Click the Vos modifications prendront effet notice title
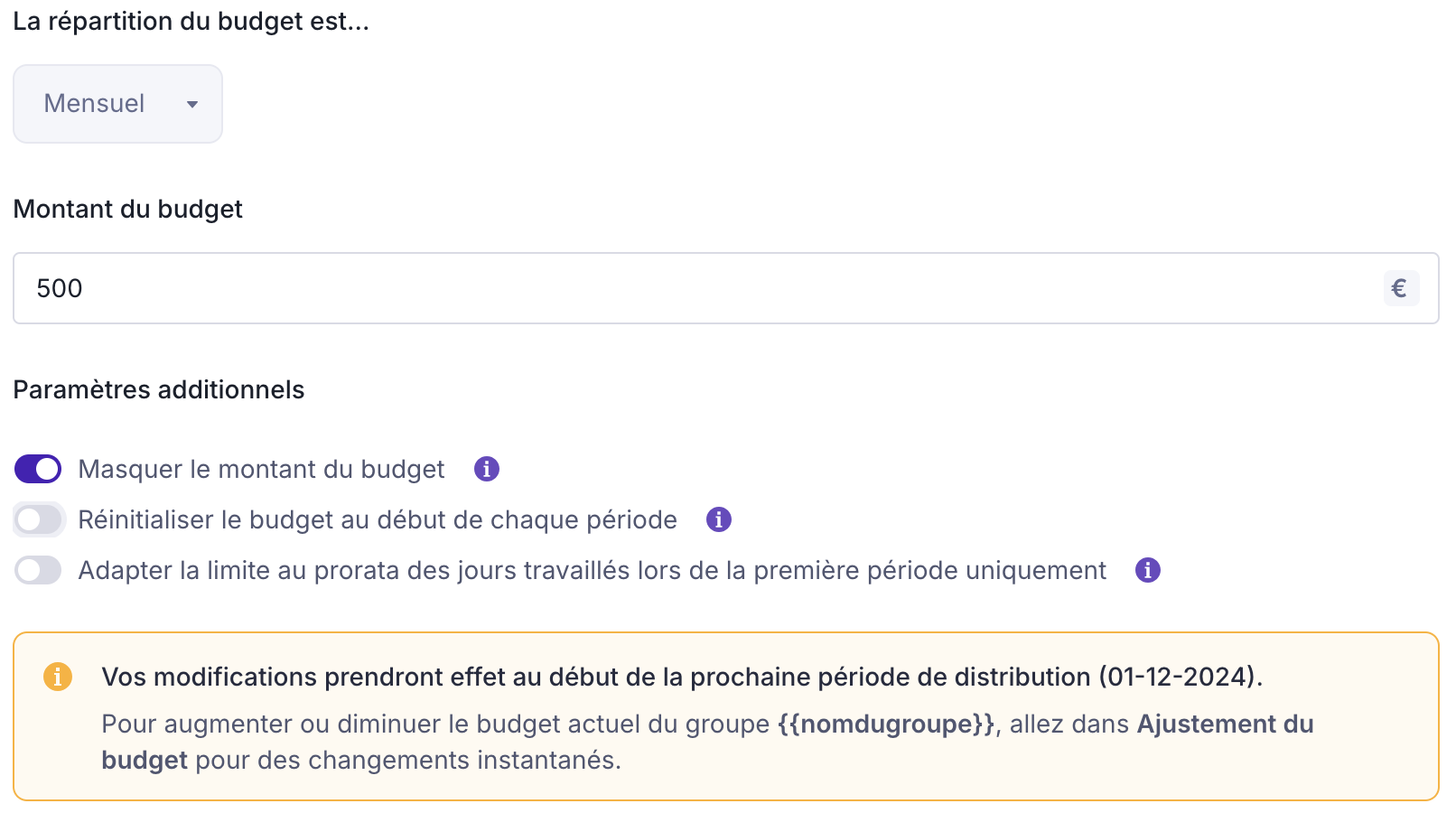 681,677
